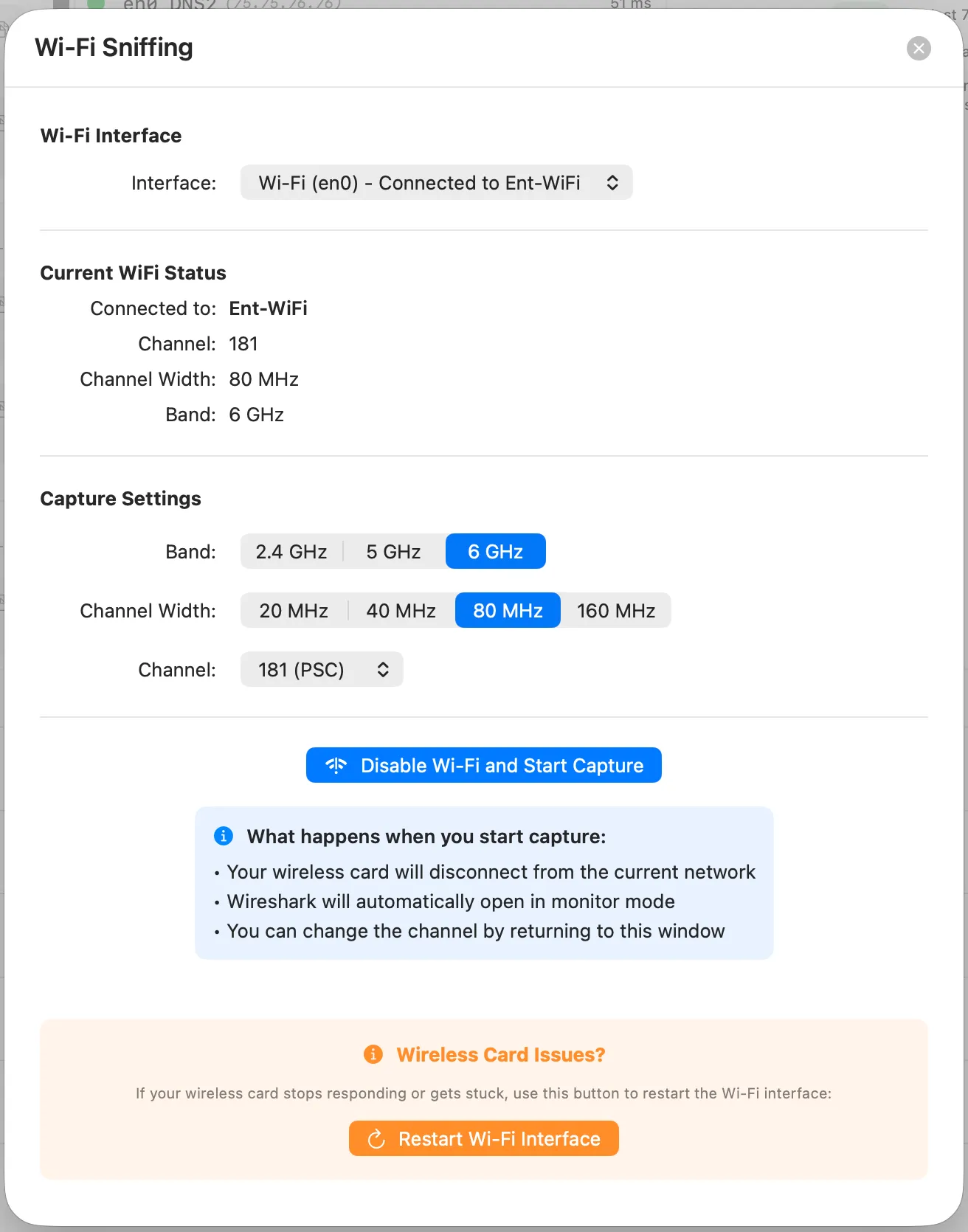
Task: Set channel width to 20 MHz
Action: point(294,611)
